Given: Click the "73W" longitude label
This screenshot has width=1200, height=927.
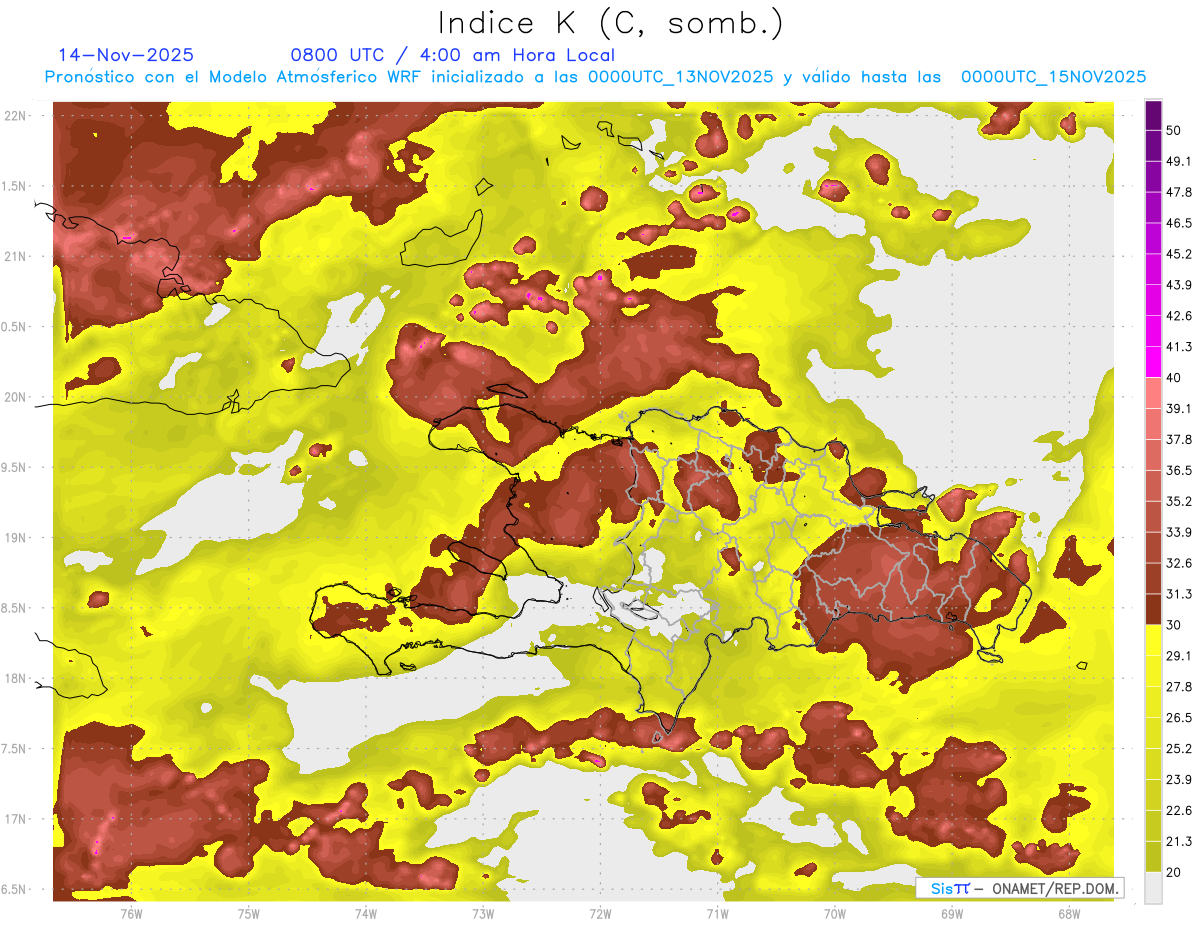Looking at the screenshot, I should (x=483, y=913).
